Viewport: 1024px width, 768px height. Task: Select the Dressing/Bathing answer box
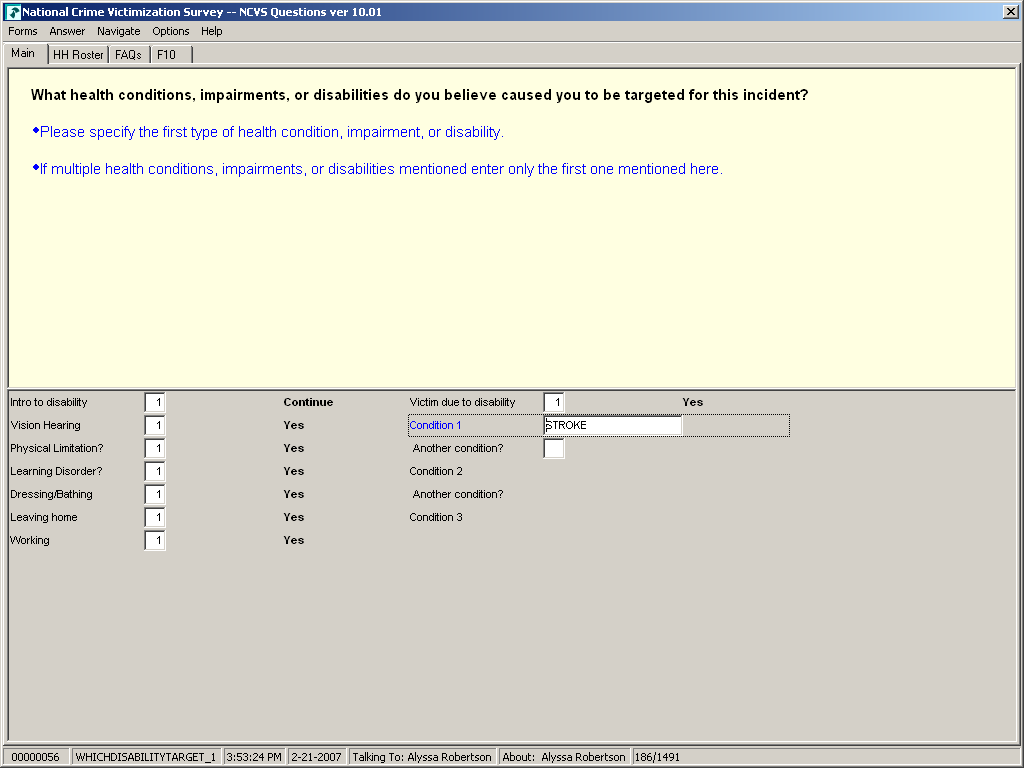(x=155, y=495)
